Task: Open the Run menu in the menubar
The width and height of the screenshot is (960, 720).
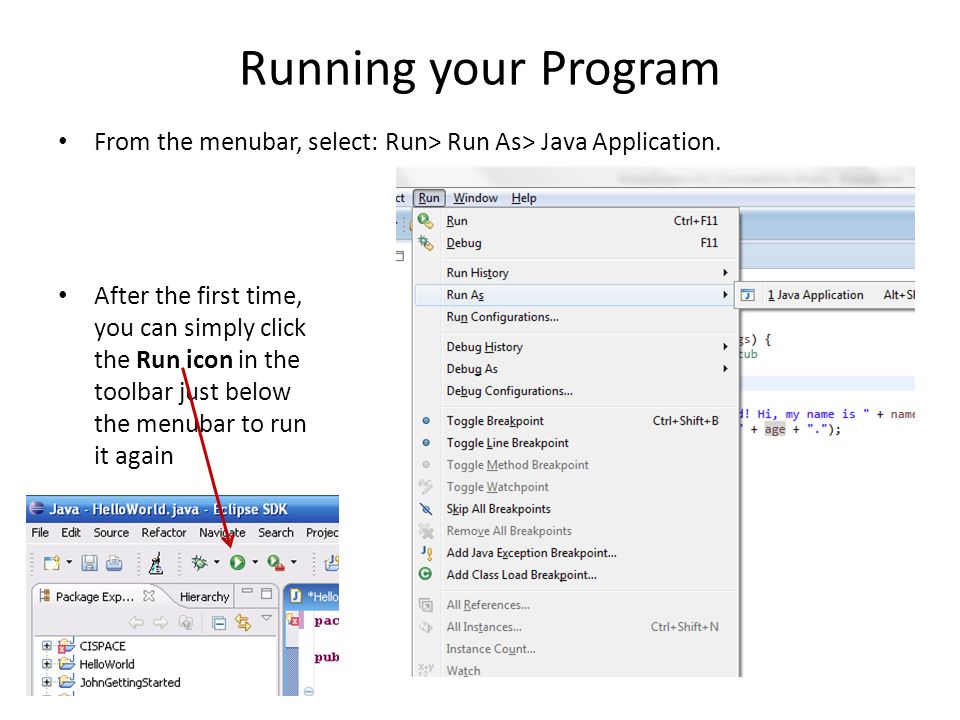Action: pyautogui.click(x=429, y=198)
